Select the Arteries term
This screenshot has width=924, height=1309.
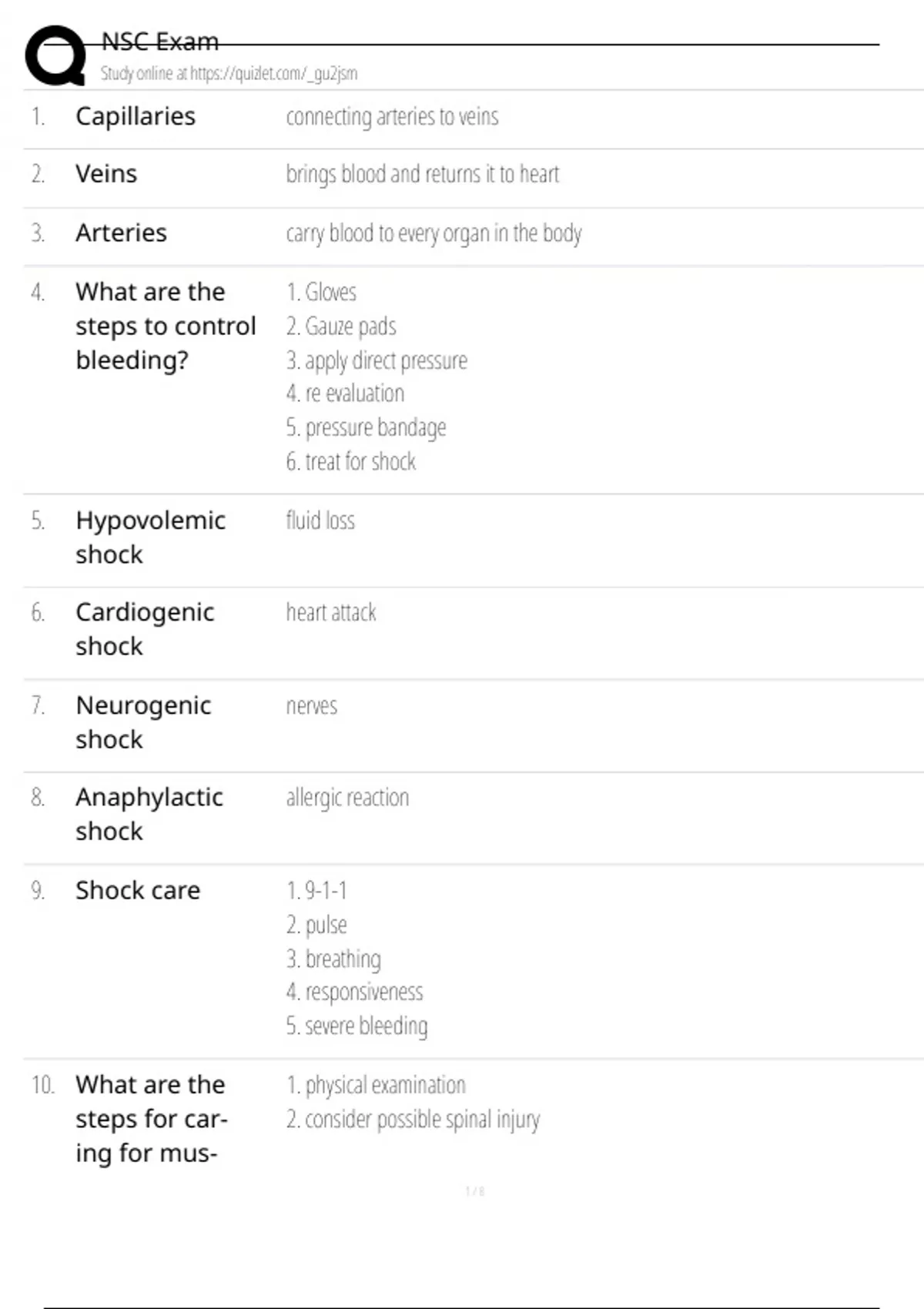pyautogui.click(x=121, y=233)
